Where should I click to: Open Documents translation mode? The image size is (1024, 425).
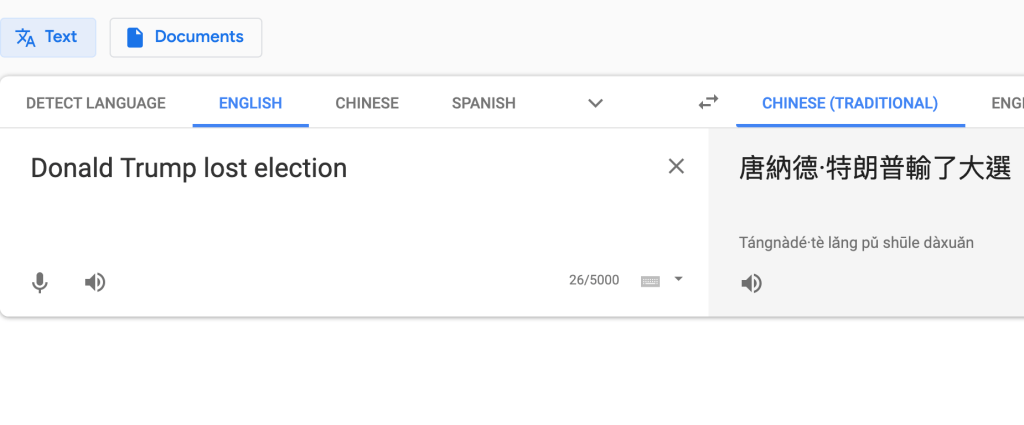click(x=186, y=37)
